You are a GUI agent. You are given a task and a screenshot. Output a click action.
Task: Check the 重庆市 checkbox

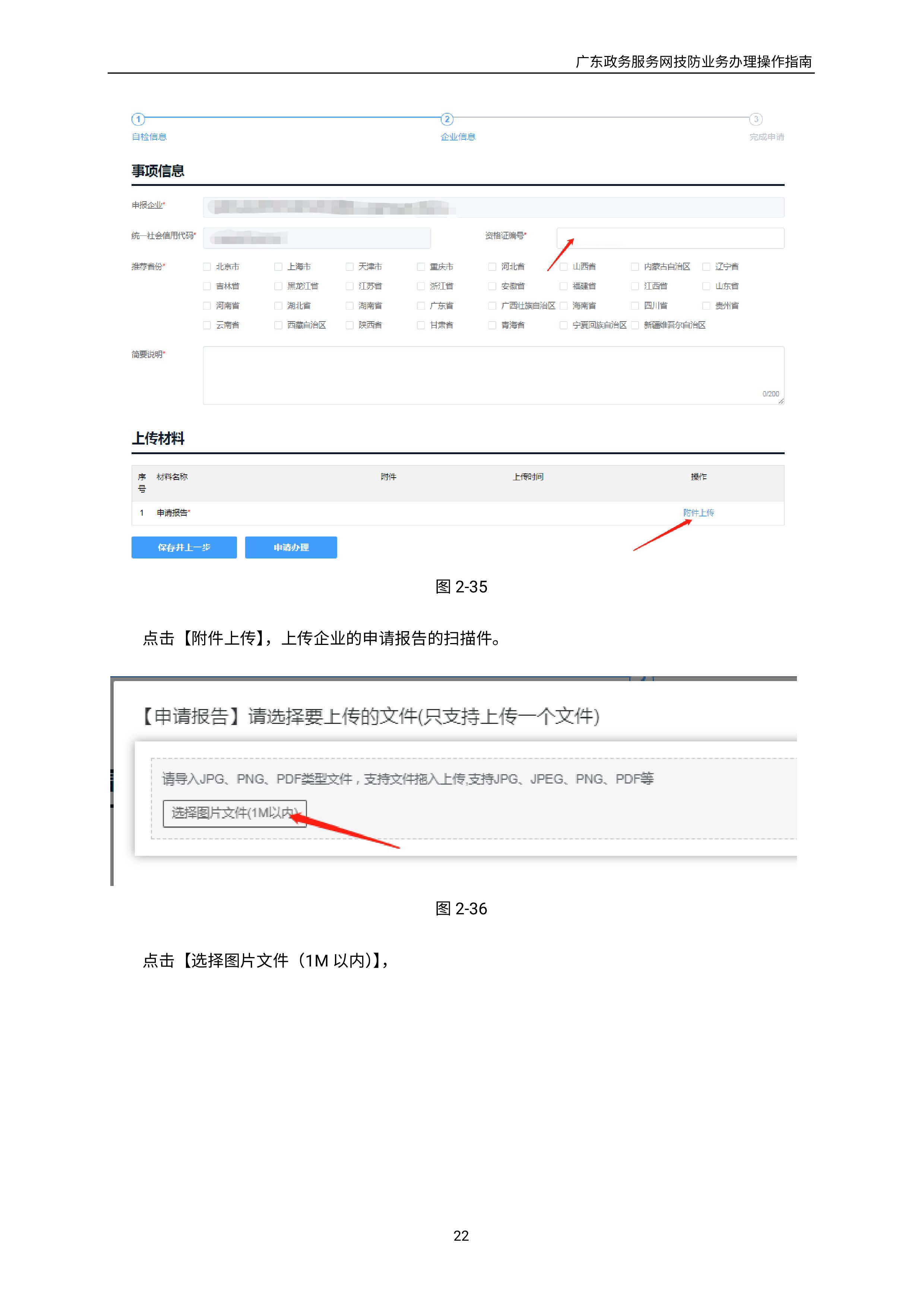pyautogui.click(x=421, y=266)
